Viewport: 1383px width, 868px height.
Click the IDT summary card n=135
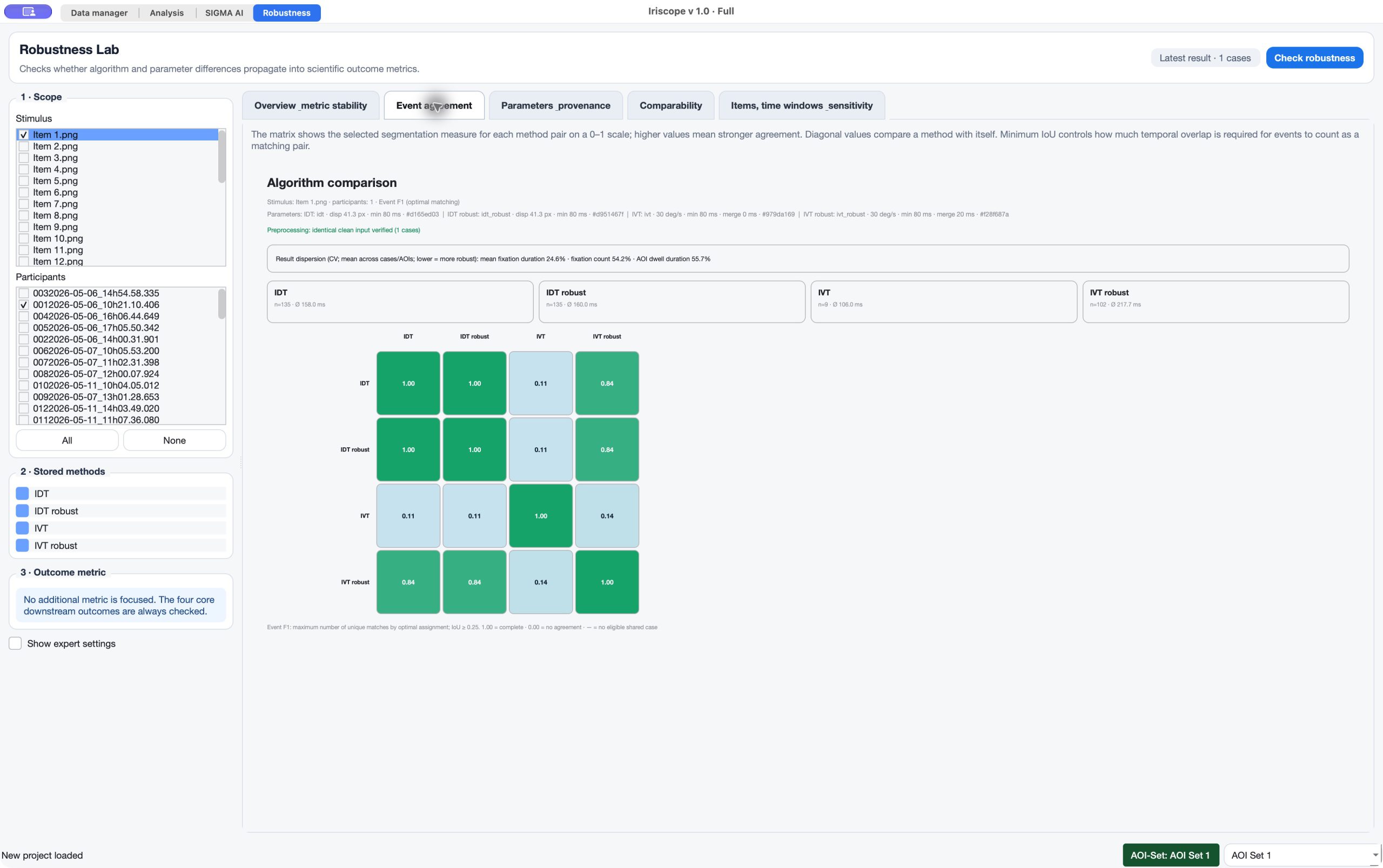[x=400, y=301]
